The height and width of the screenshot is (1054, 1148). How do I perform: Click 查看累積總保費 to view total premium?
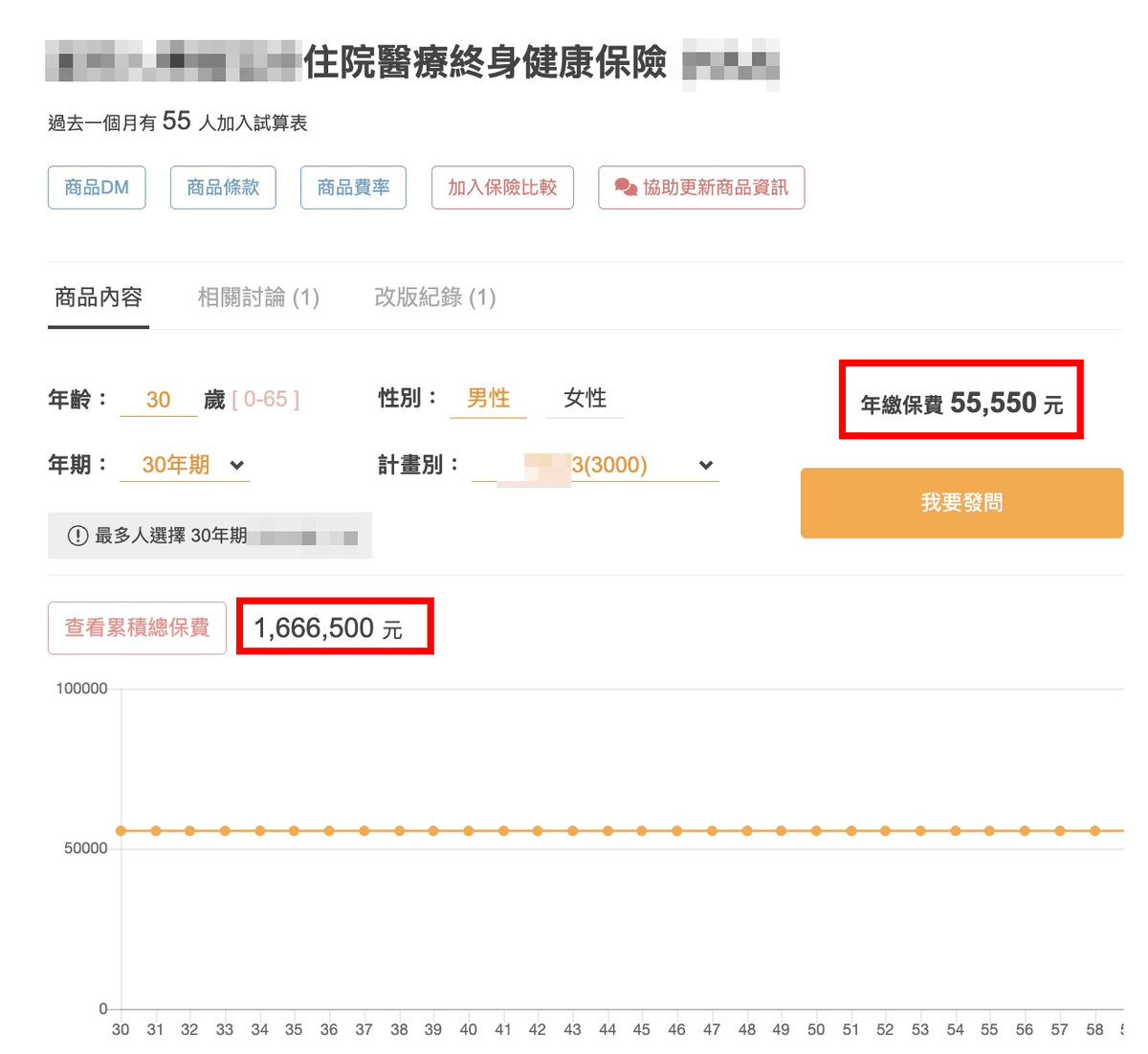(x=137, y=627)
